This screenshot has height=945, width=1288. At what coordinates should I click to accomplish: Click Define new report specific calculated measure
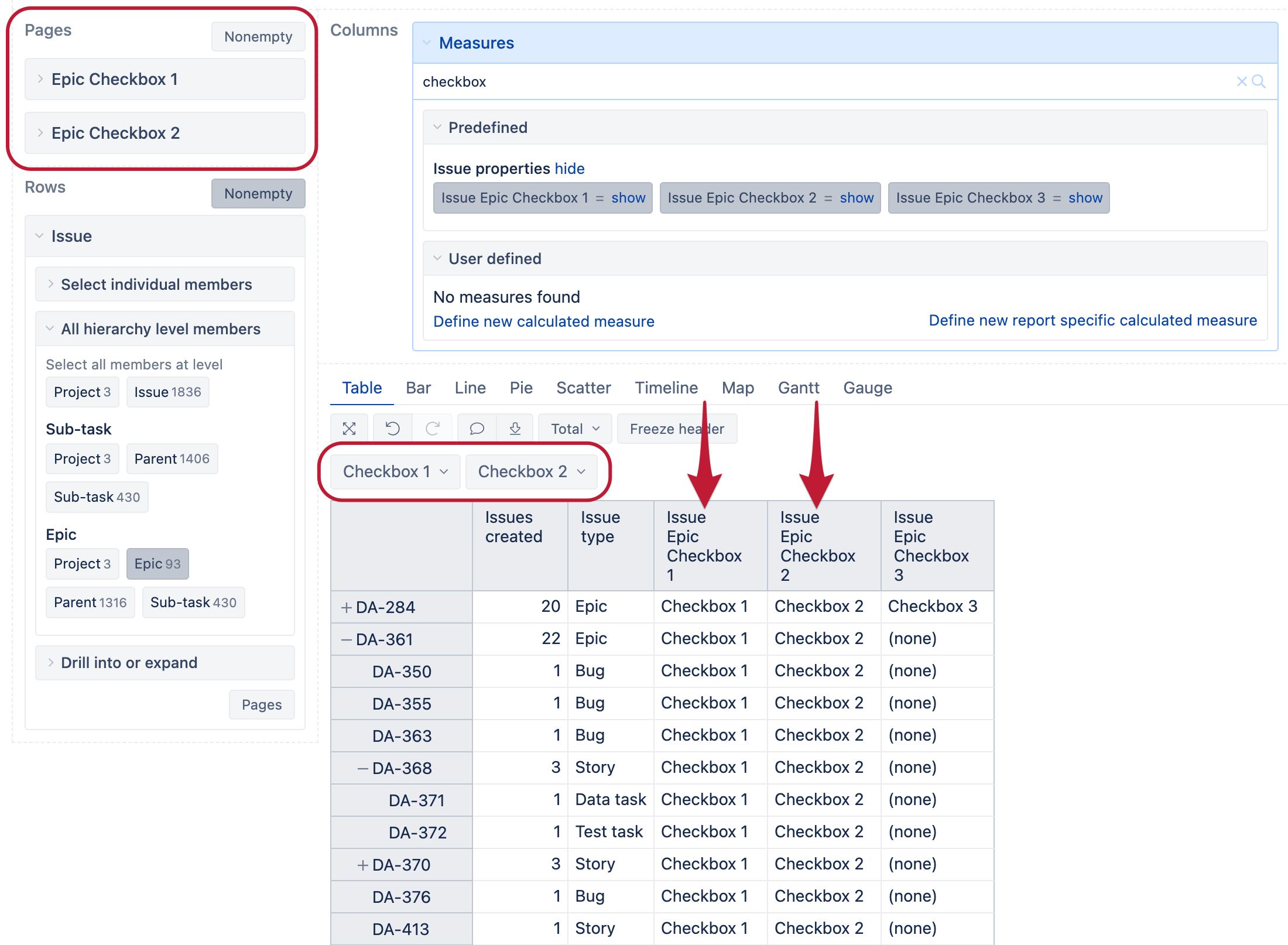coord(1092,320)
